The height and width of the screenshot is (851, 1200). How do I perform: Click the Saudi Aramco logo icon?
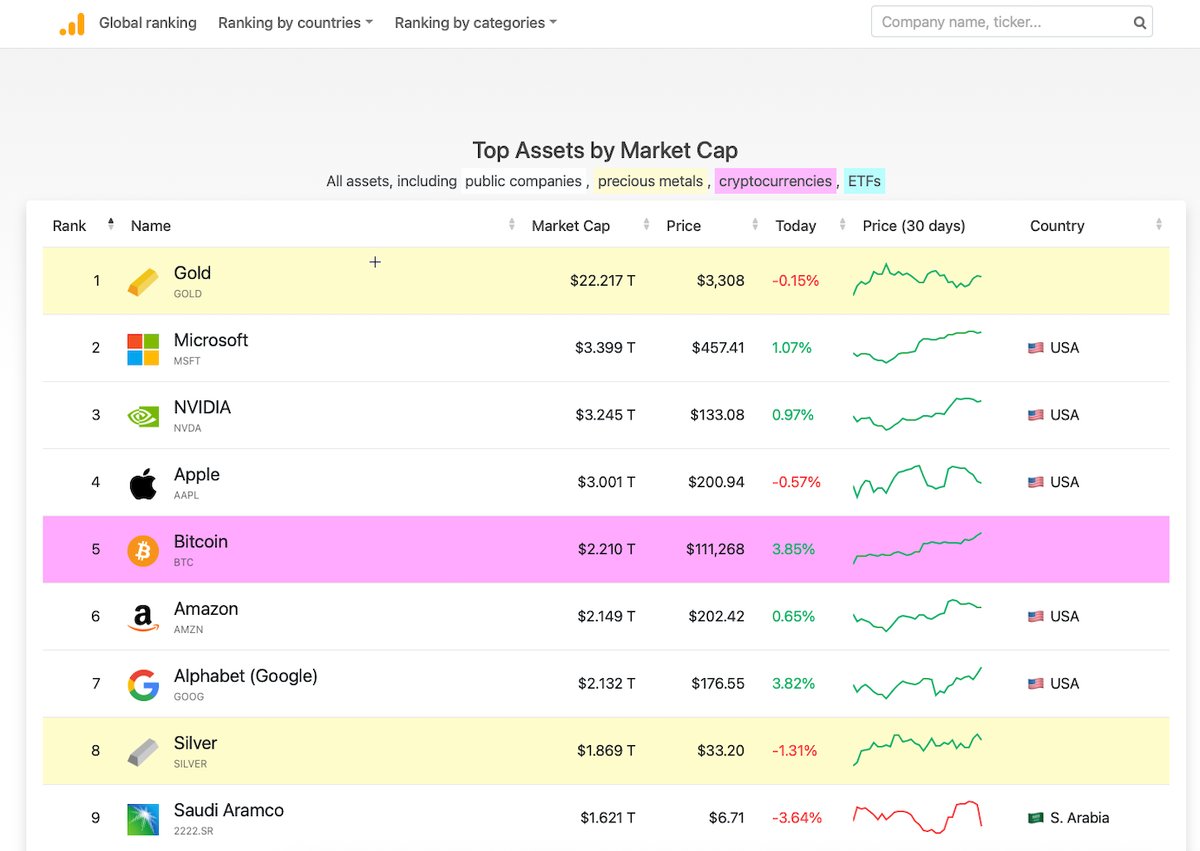coord(143,819)
